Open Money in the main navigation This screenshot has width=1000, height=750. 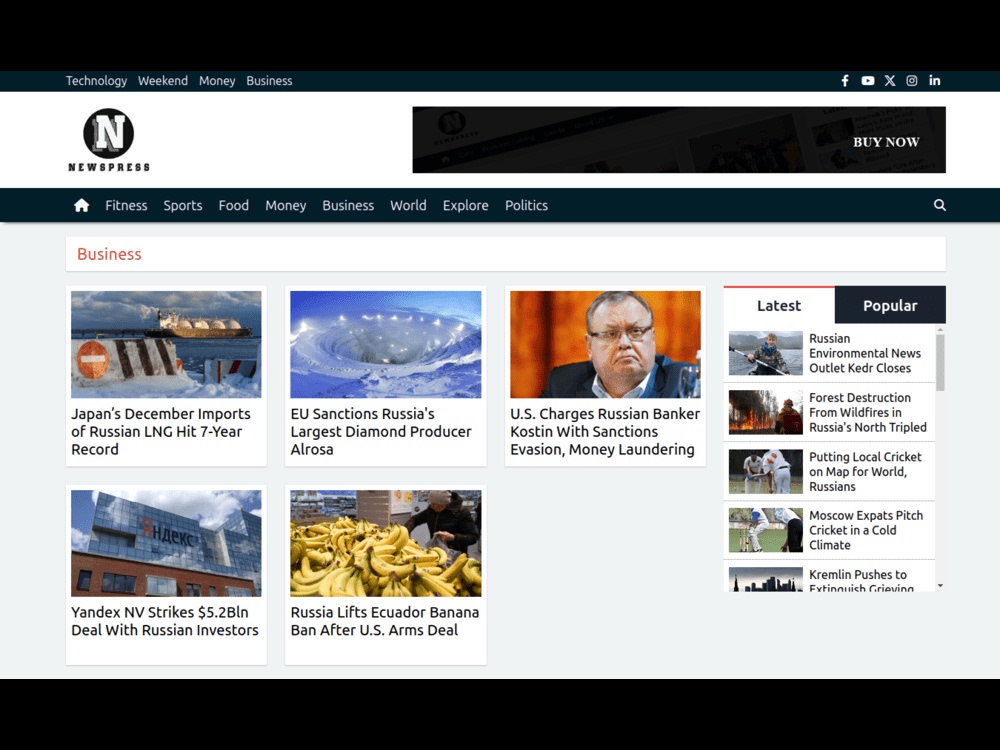pos(286,205)
